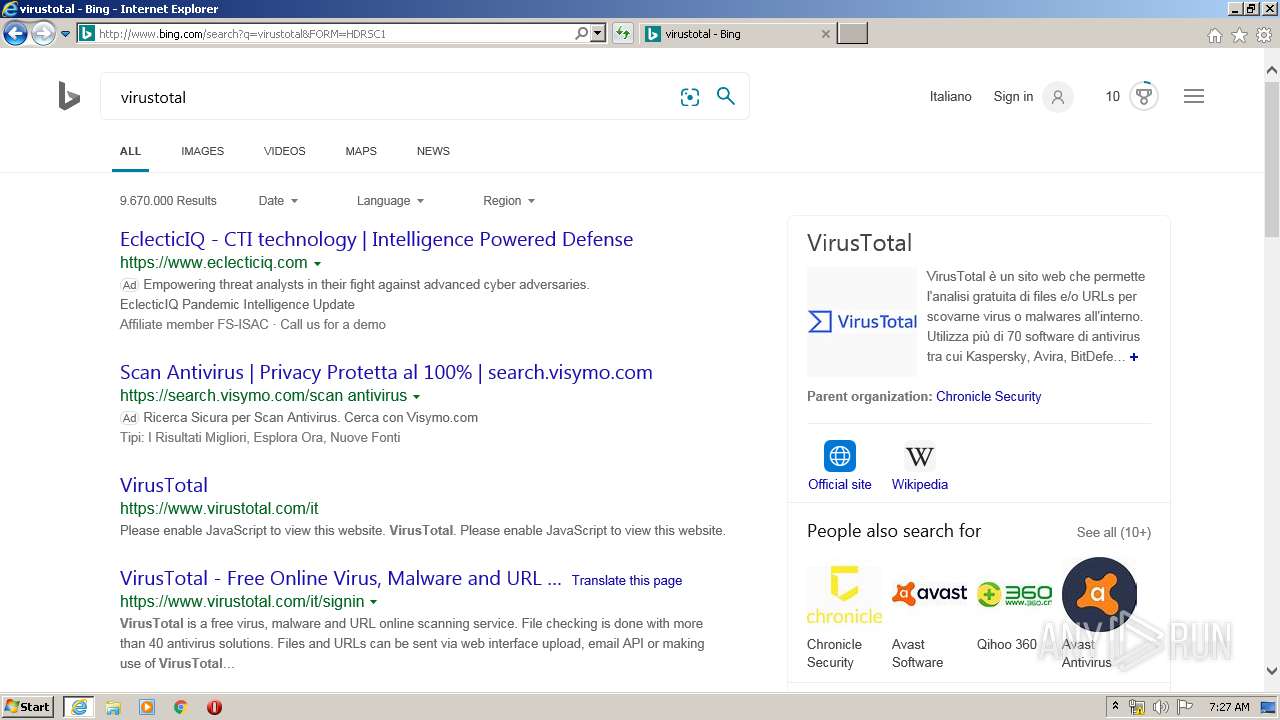The image size is (1280, 720).
Task: Click the vertical scrollbar up arrow
Action: [x=1271, y=70]
